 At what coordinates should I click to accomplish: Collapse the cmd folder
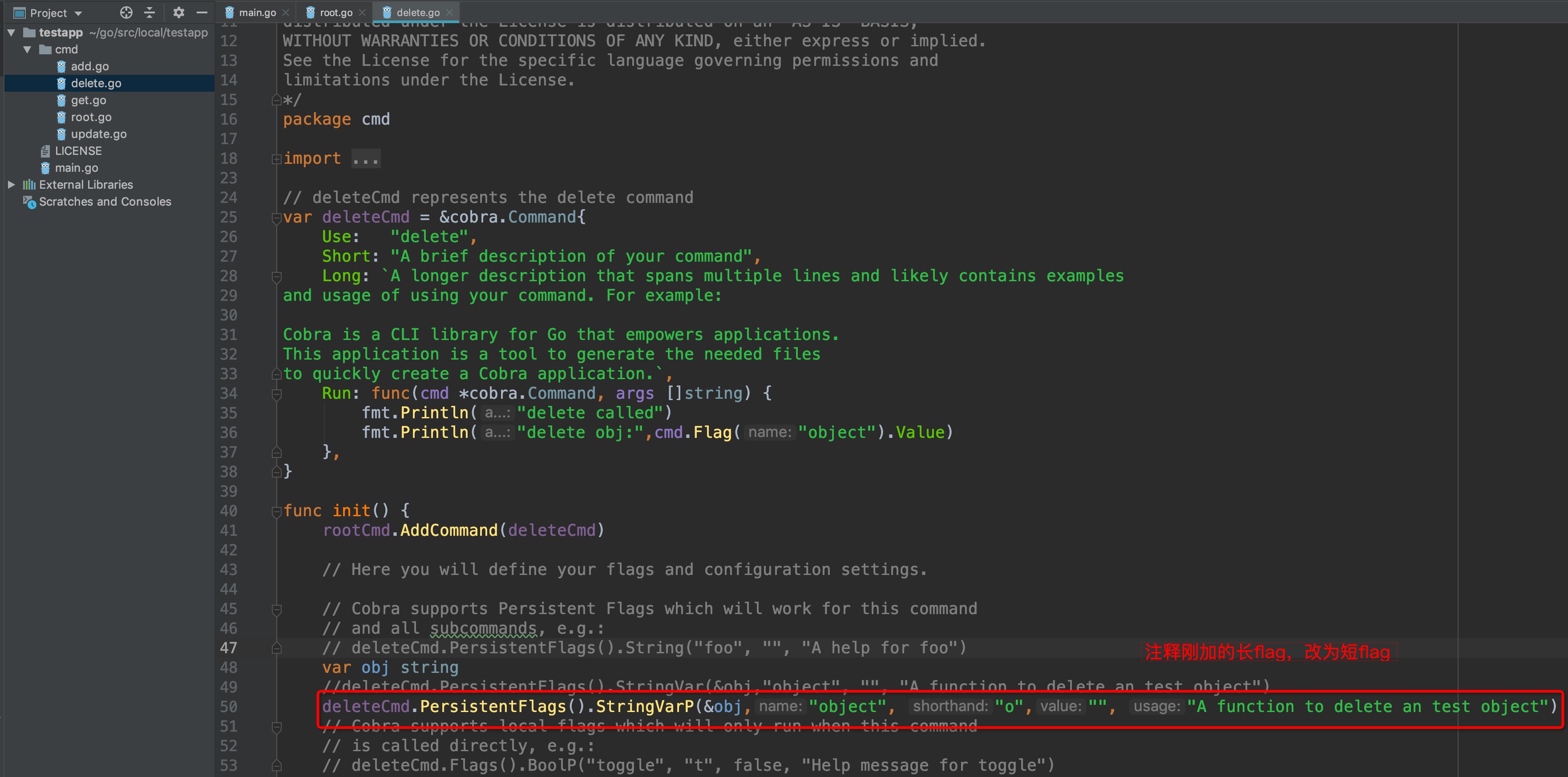[x=28, y=49]
